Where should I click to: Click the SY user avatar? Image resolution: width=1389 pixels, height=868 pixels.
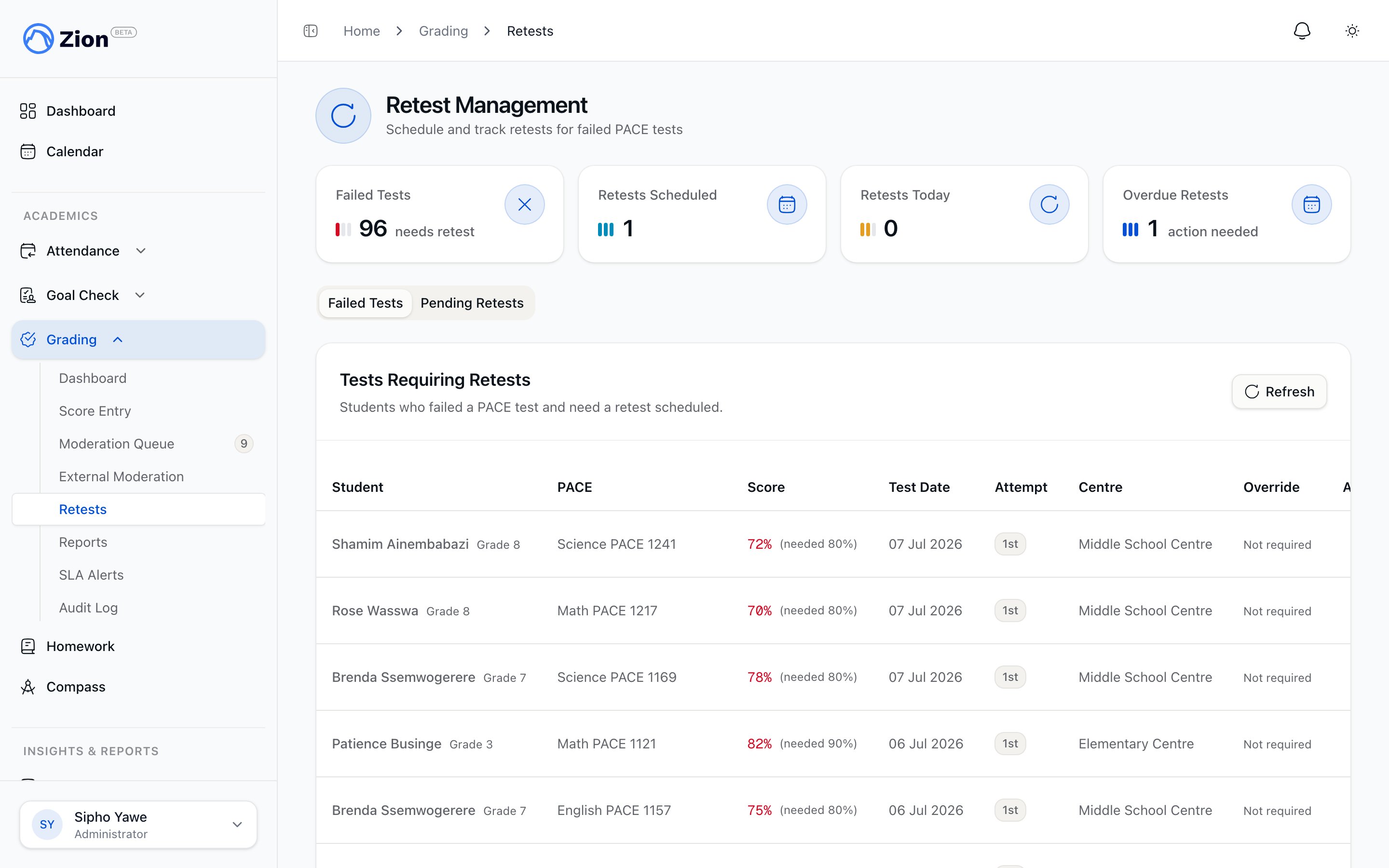click(x=47, y=825)
